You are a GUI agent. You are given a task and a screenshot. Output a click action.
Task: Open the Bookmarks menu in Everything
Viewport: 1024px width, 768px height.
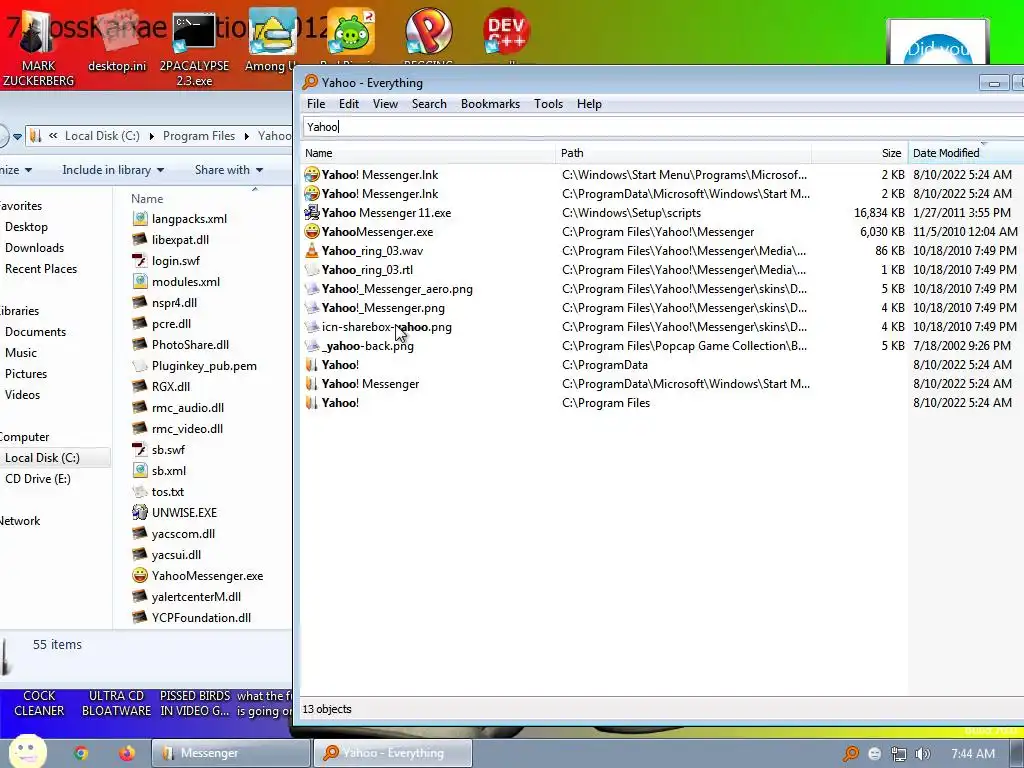click(490, 104)
